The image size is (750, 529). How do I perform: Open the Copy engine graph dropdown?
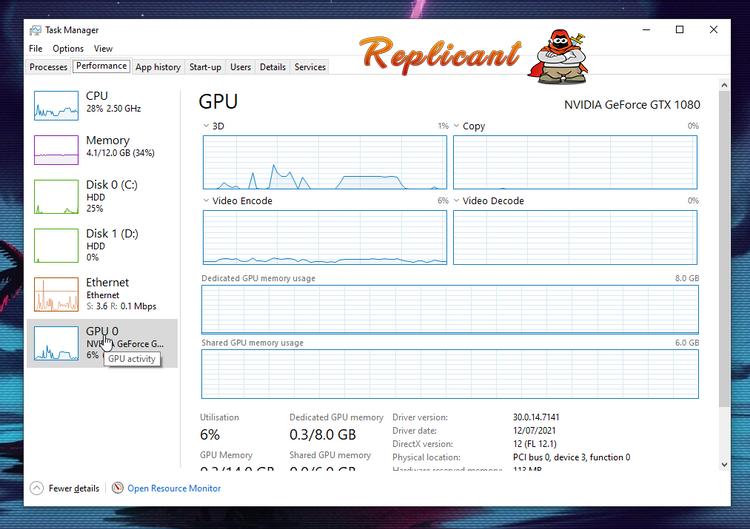(456, 126)
